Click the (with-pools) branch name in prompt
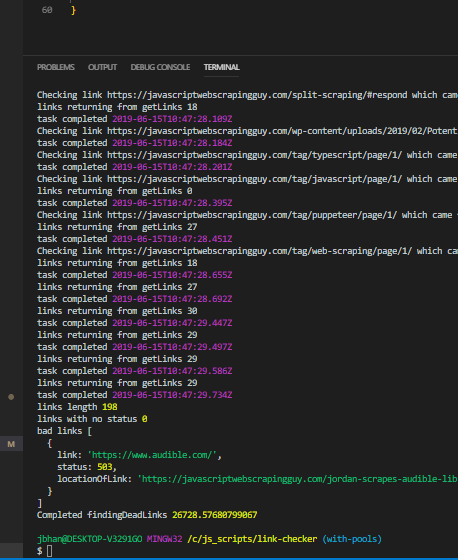This screenshot has width=458, height=560. click(x=352, y=539)
